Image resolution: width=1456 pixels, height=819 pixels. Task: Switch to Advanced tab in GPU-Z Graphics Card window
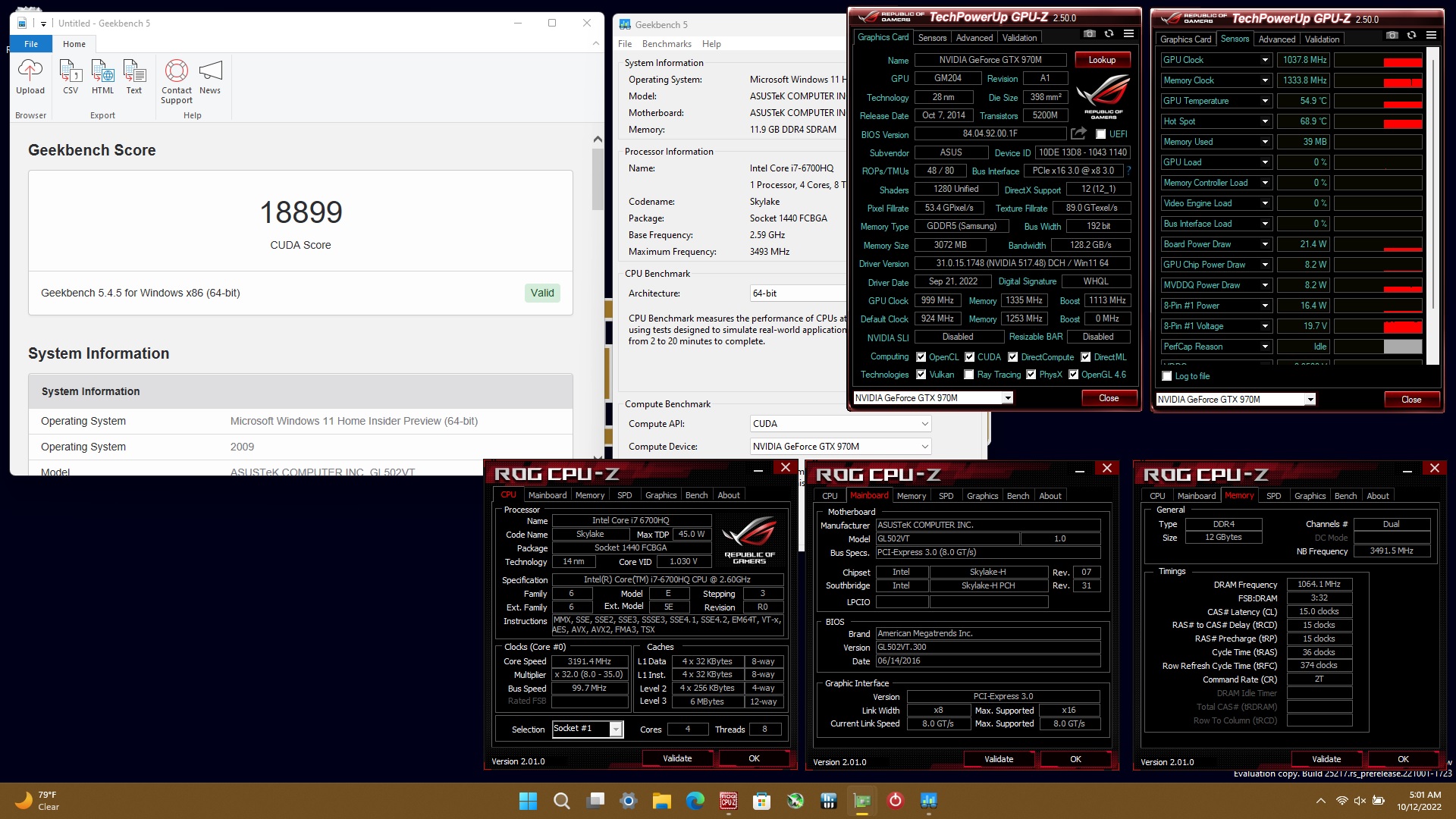click(974, 38)
